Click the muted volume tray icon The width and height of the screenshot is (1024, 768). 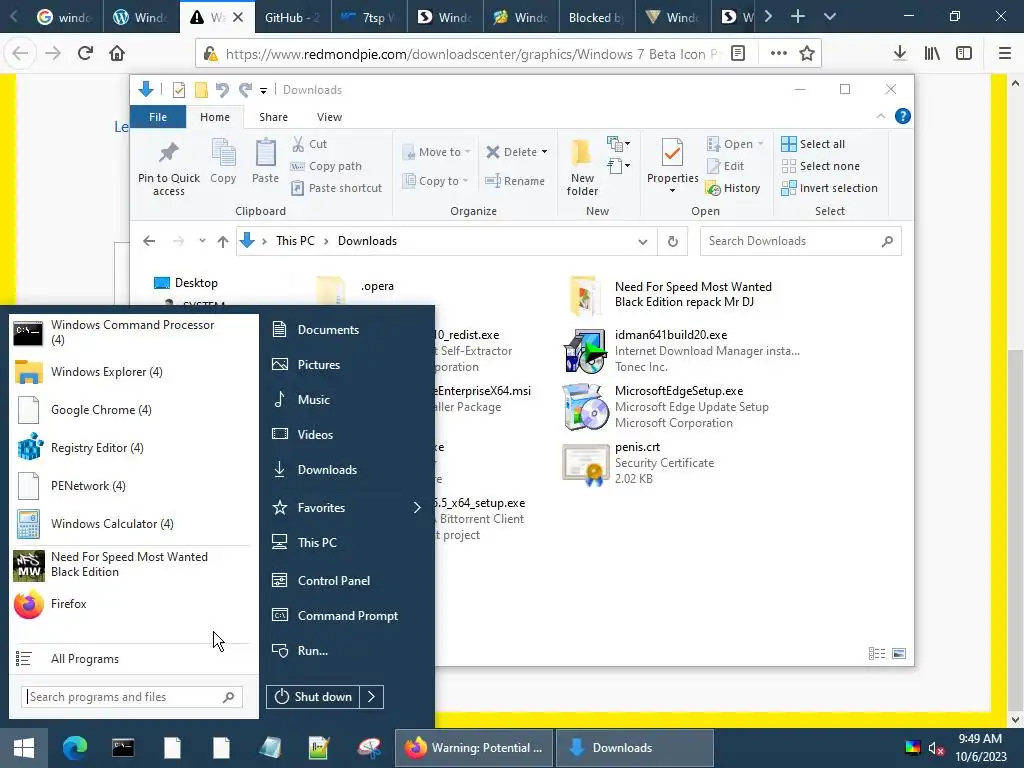pyautogui.click(x=936, y=748)
